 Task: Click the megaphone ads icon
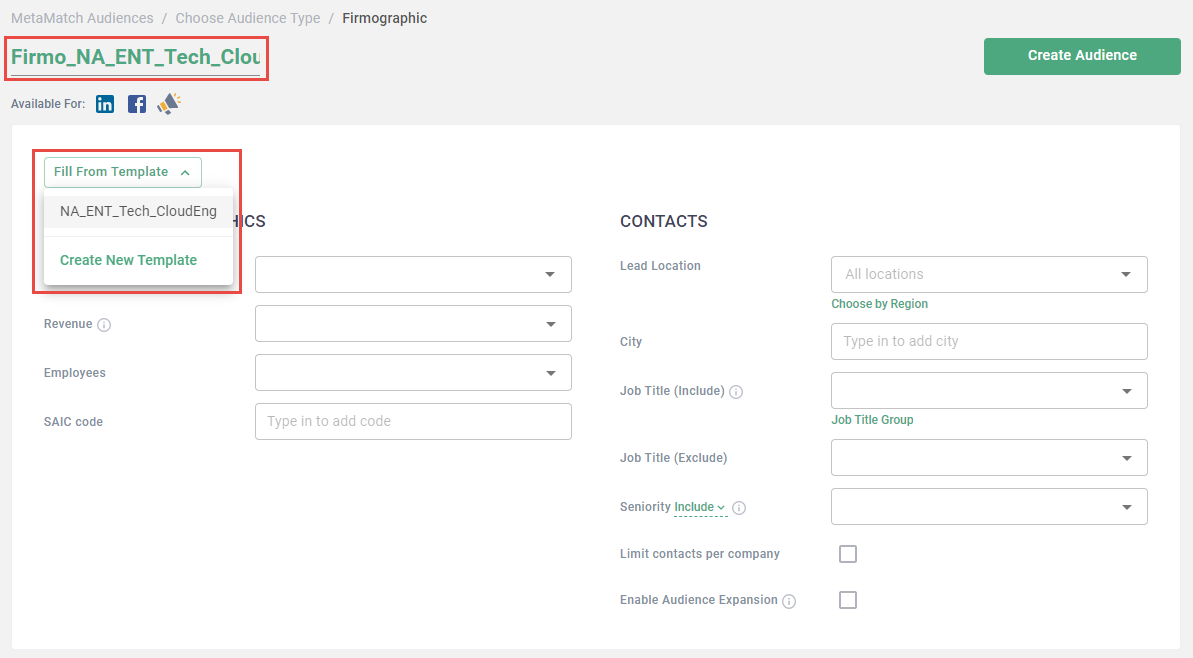tap(168, 103)
